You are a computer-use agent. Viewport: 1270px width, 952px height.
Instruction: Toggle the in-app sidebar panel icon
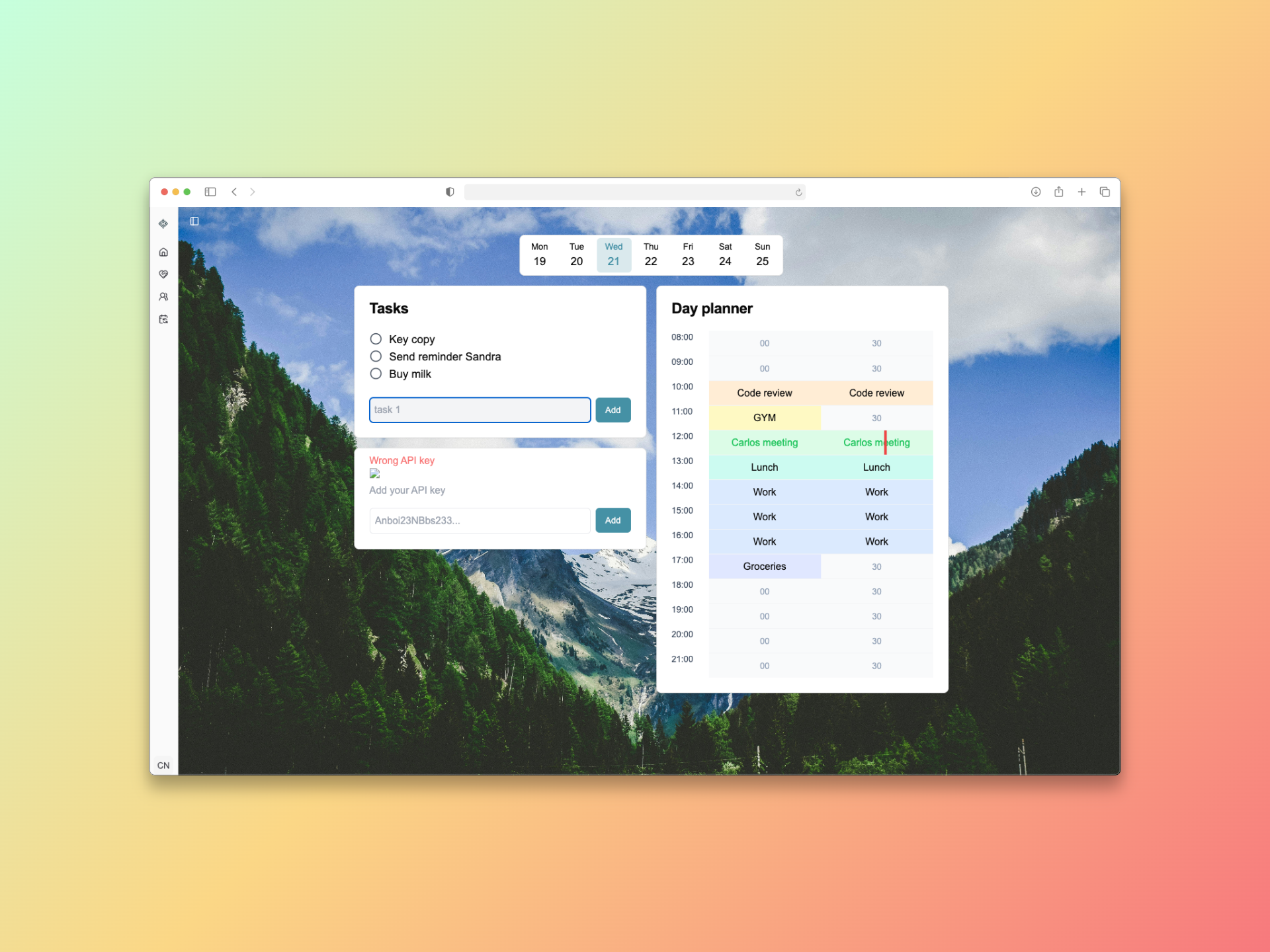pos(194,221)
